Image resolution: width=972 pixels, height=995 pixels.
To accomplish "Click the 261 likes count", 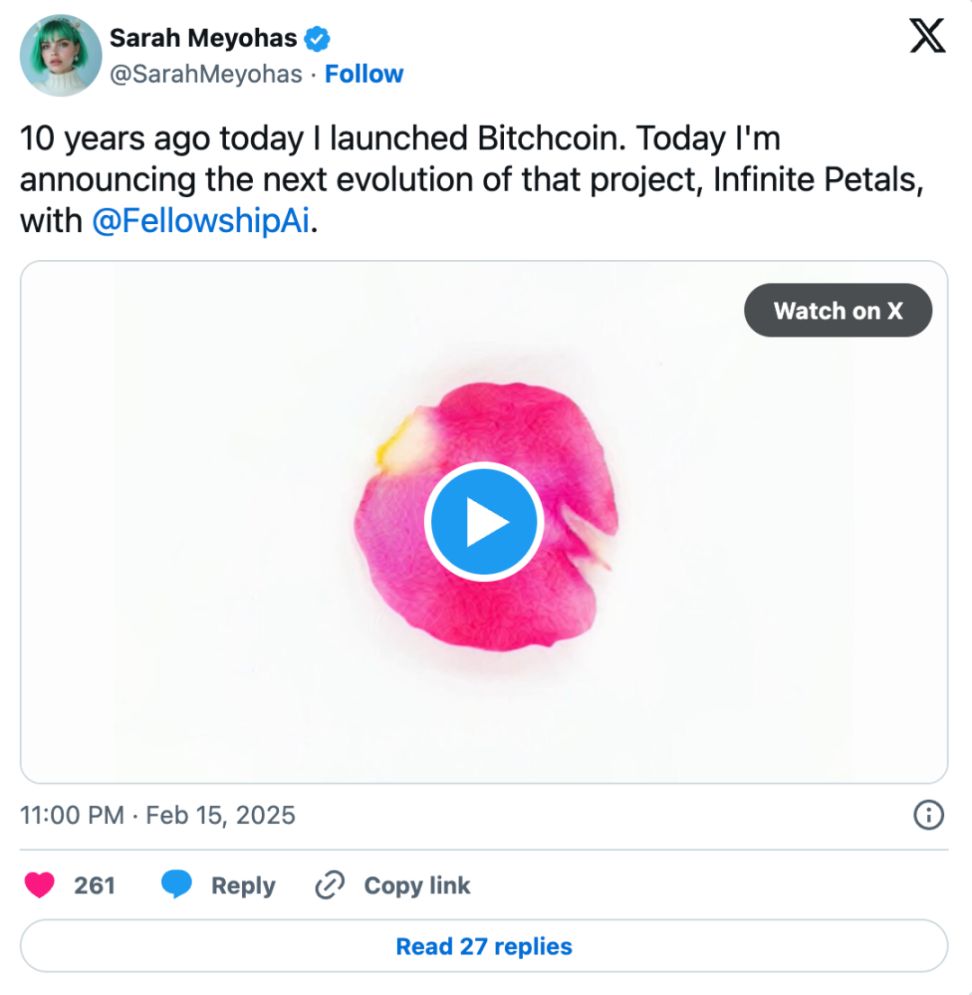I will (x=95, y=885).
